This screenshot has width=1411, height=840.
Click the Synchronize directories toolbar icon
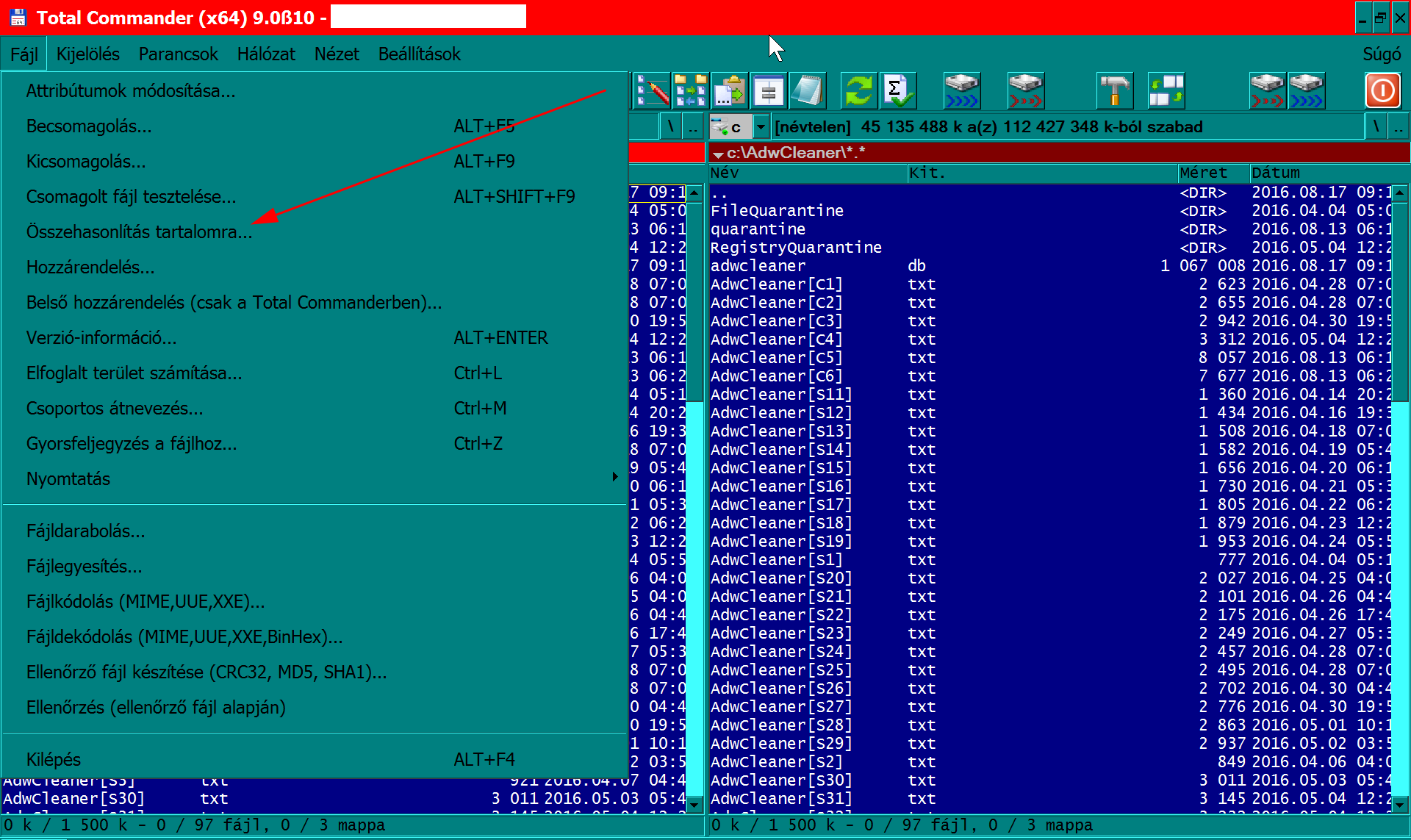pyautogui.click(x=691, y=91)
